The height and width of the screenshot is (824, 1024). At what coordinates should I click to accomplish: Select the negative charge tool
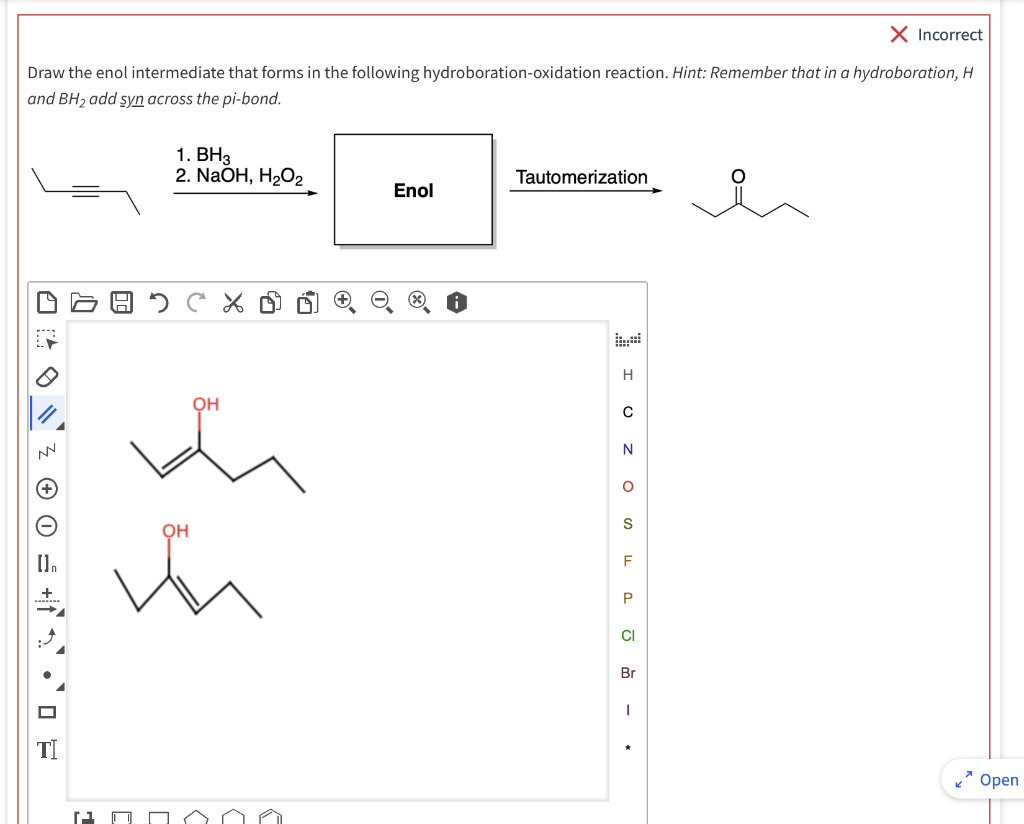45,525
